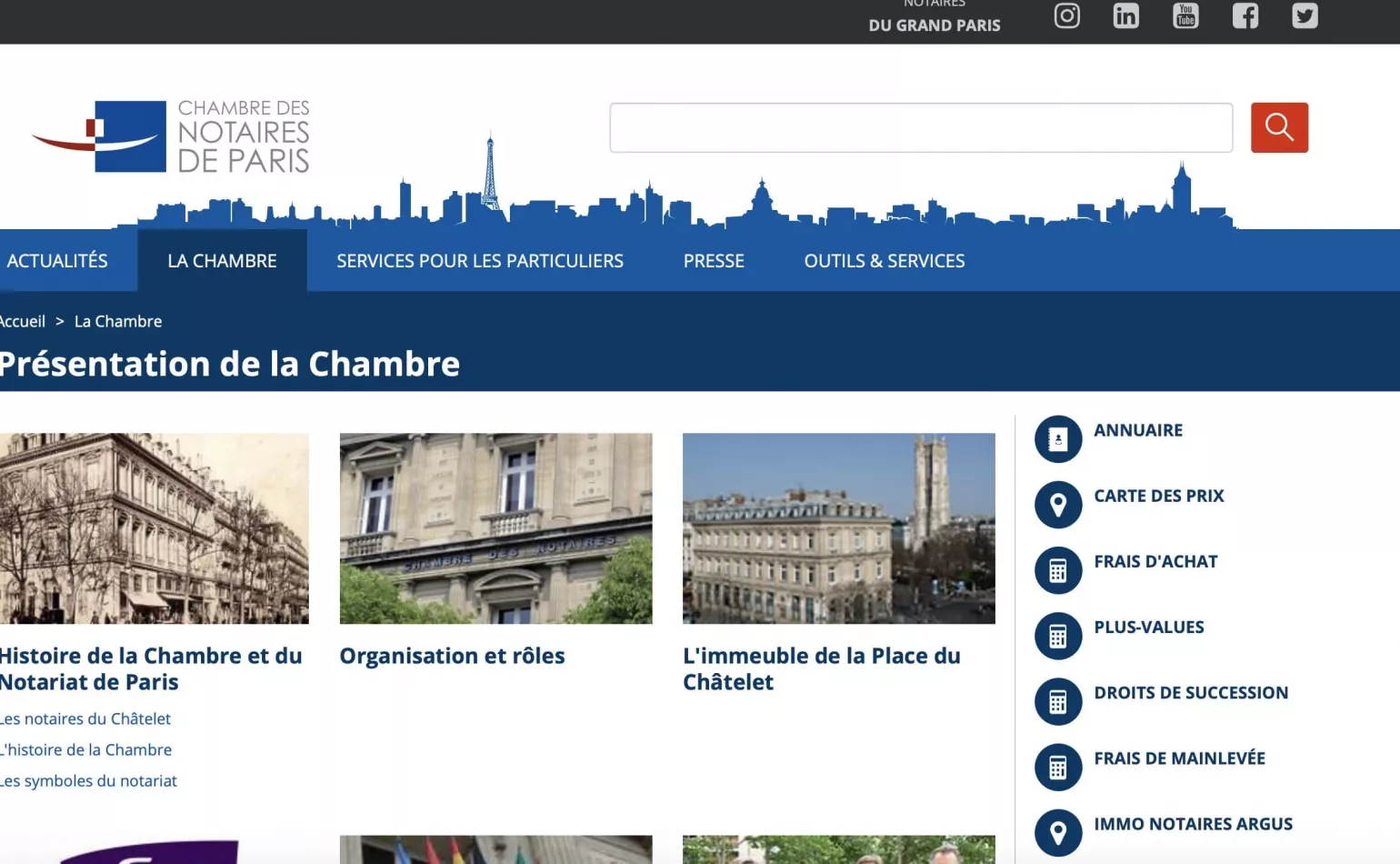Open the Facebook social icon
Screen dimensions: 1400x864
[1245, 15]
